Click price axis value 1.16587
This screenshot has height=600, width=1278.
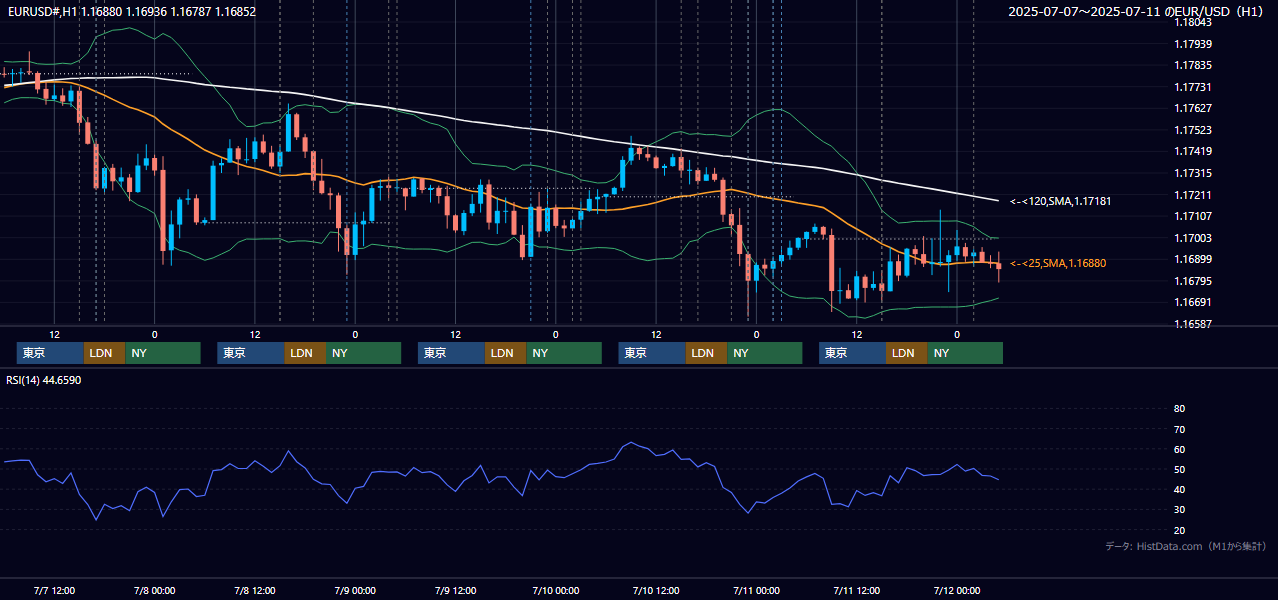coord(1193,324)
